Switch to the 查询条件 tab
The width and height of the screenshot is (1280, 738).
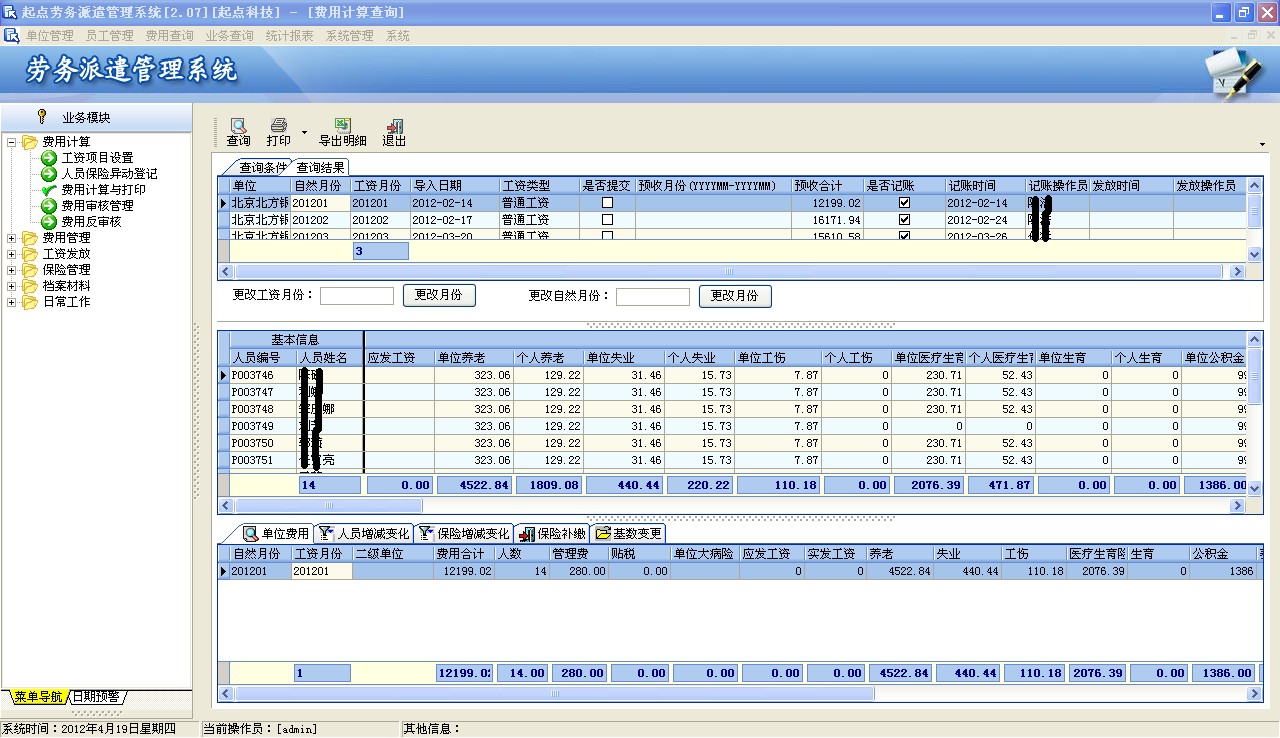pyautogui.click(x=260, y=168)
